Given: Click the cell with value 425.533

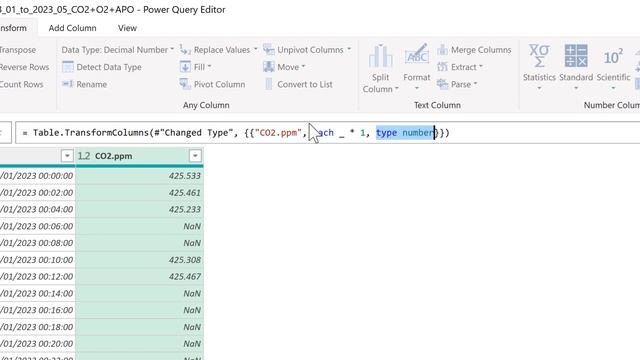Looking at the screenshot, I should pos(139,176).
